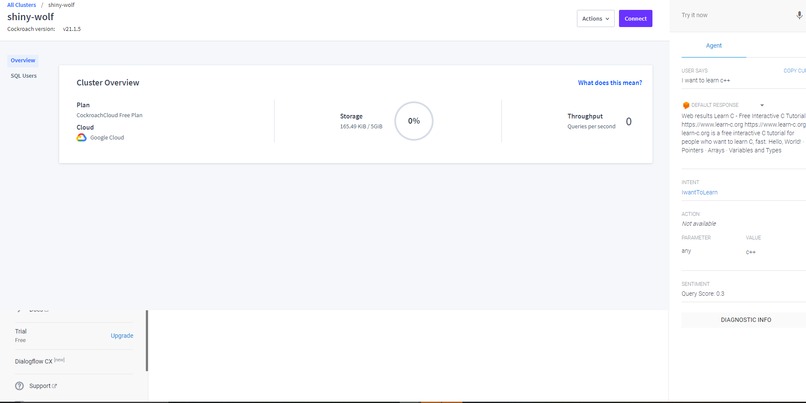Click the 'Query Score: 0.3' sentiment text
The width and height of the screenshot is (806, 403).
tap(703, 294)
